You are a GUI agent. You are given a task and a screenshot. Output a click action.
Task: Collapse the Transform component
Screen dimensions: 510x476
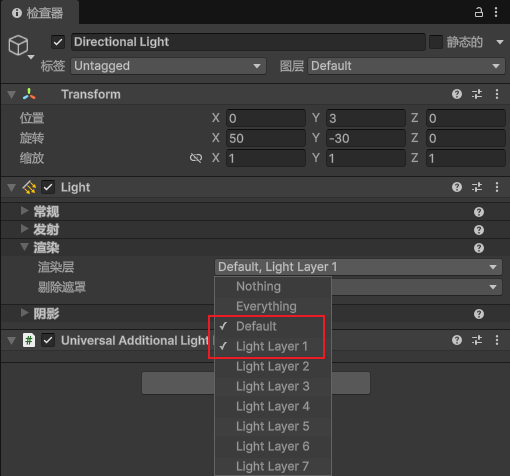pos(12,95)
